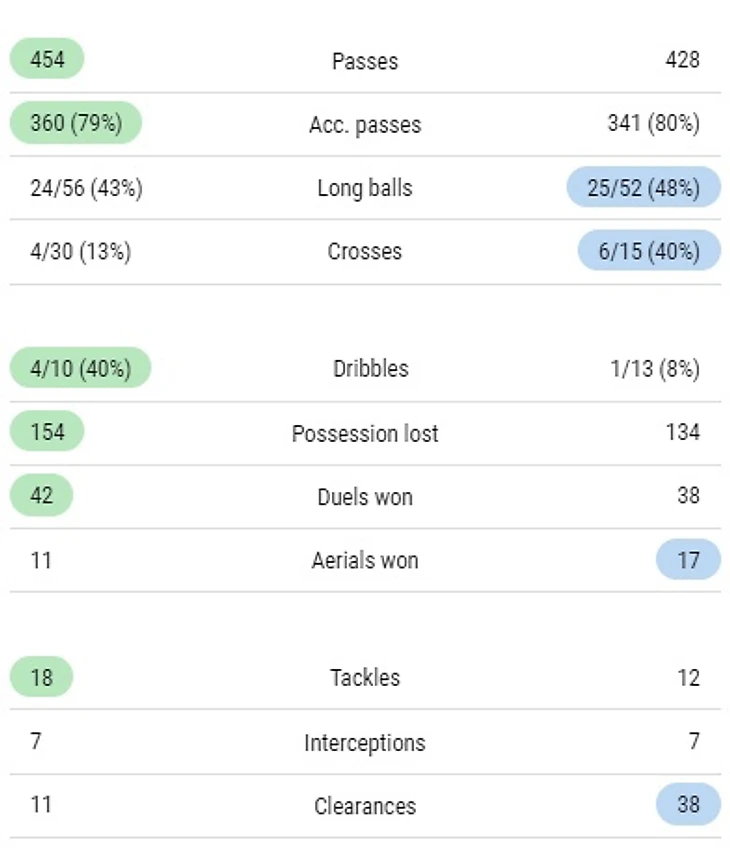Click the blue 38 clearances badge
The width and height of the screenshot is (730, 858).
(x=688, y=805)
